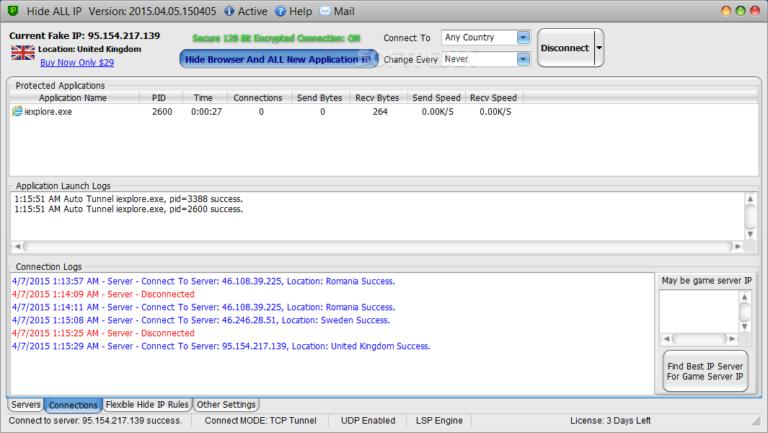Image resolution: width=768 pixels, height=433 pixels.
Task: Select the 1:15:25 AM Disconnected log entry
Action: click(x=103, y=333)
